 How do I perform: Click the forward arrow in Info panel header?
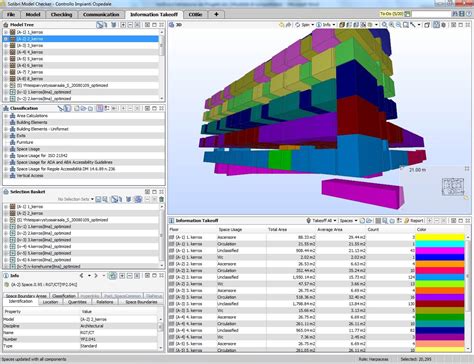[x=96, y=276]
